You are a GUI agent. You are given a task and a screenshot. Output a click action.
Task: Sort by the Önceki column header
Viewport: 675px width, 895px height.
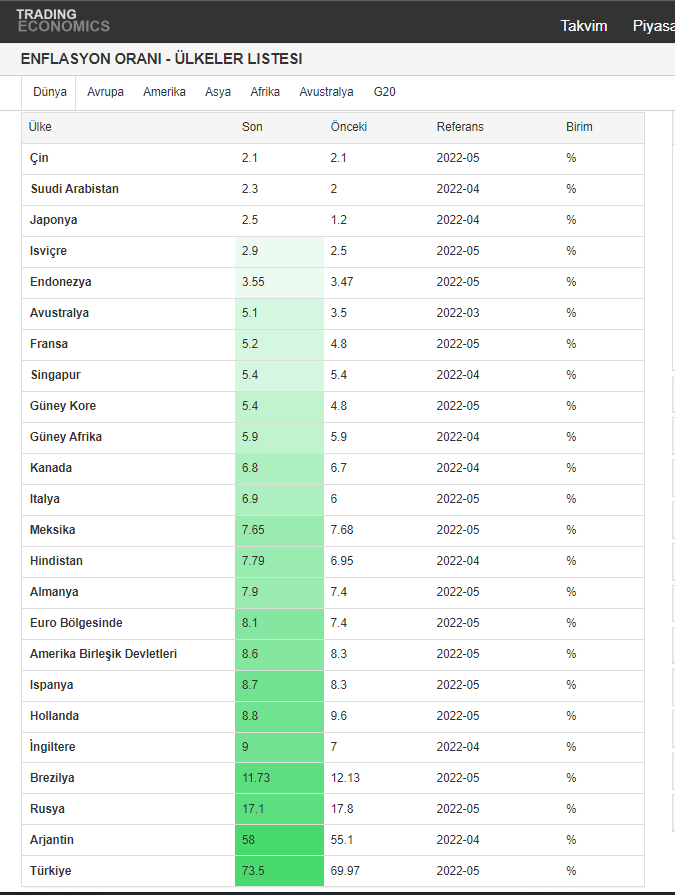349,127
